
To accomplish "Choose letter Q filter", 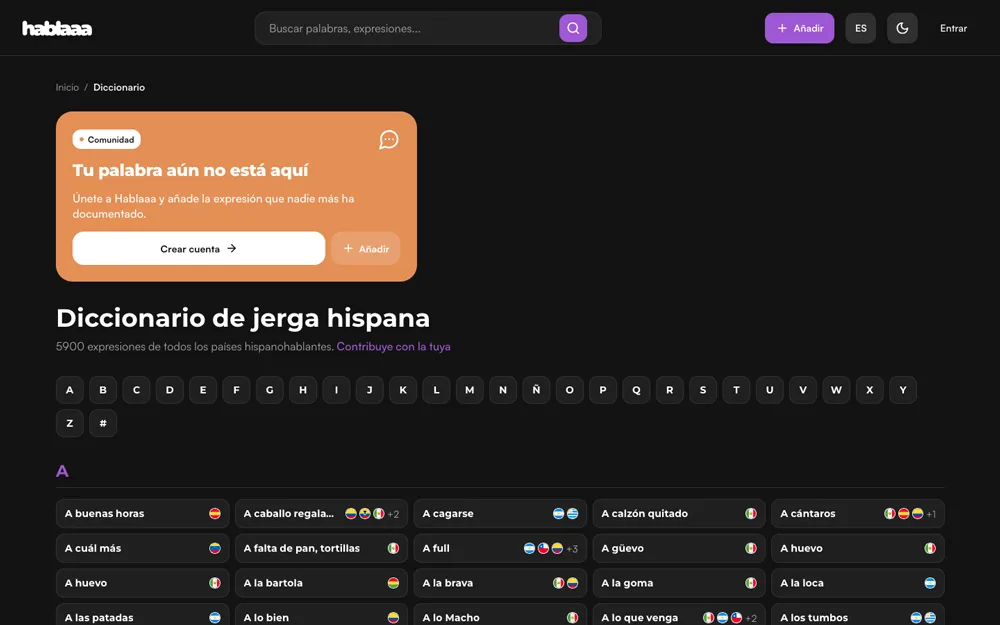I will 636,390.
